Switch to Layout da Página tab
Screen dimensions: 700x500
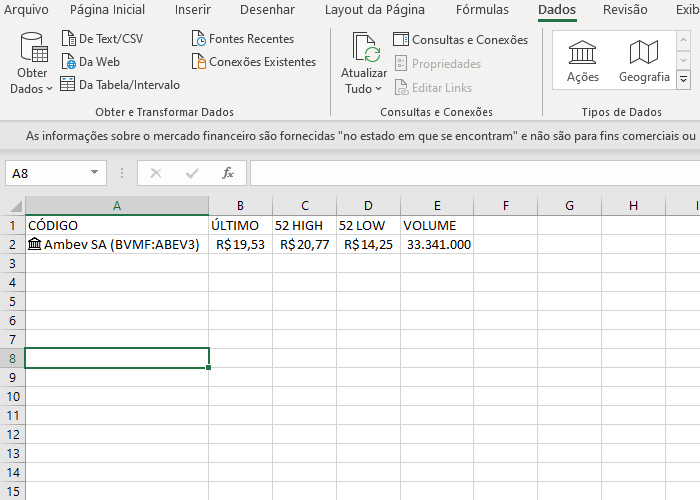coord(375,10)
